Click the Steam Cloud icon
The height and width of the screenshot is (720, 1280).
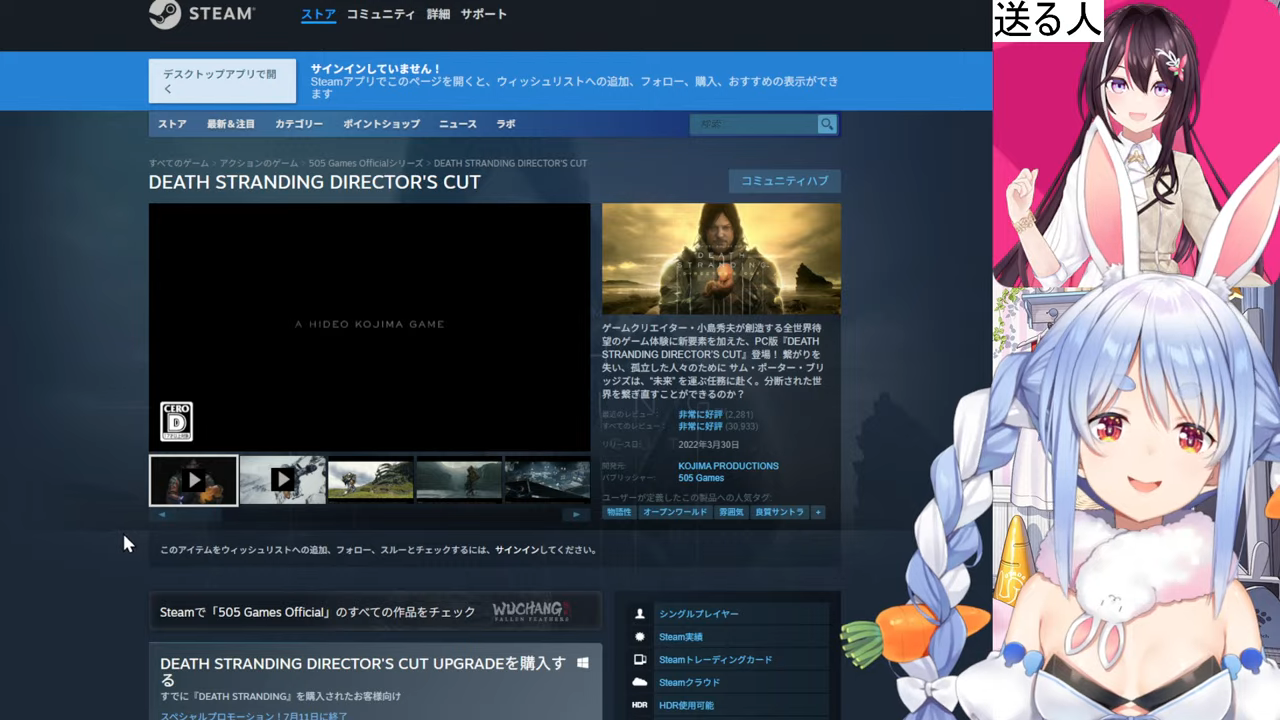(640, 683)
